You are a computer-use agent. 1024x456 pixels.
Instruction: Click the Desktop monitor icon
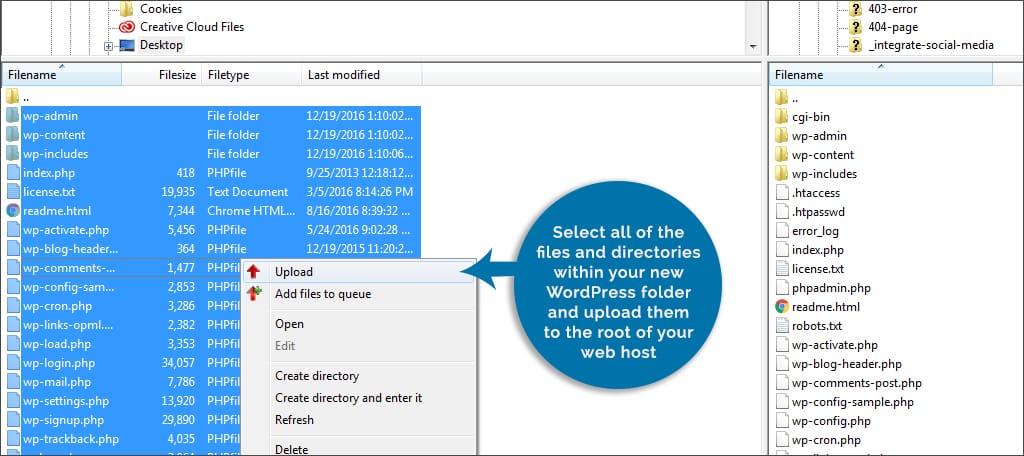(127, 45)
